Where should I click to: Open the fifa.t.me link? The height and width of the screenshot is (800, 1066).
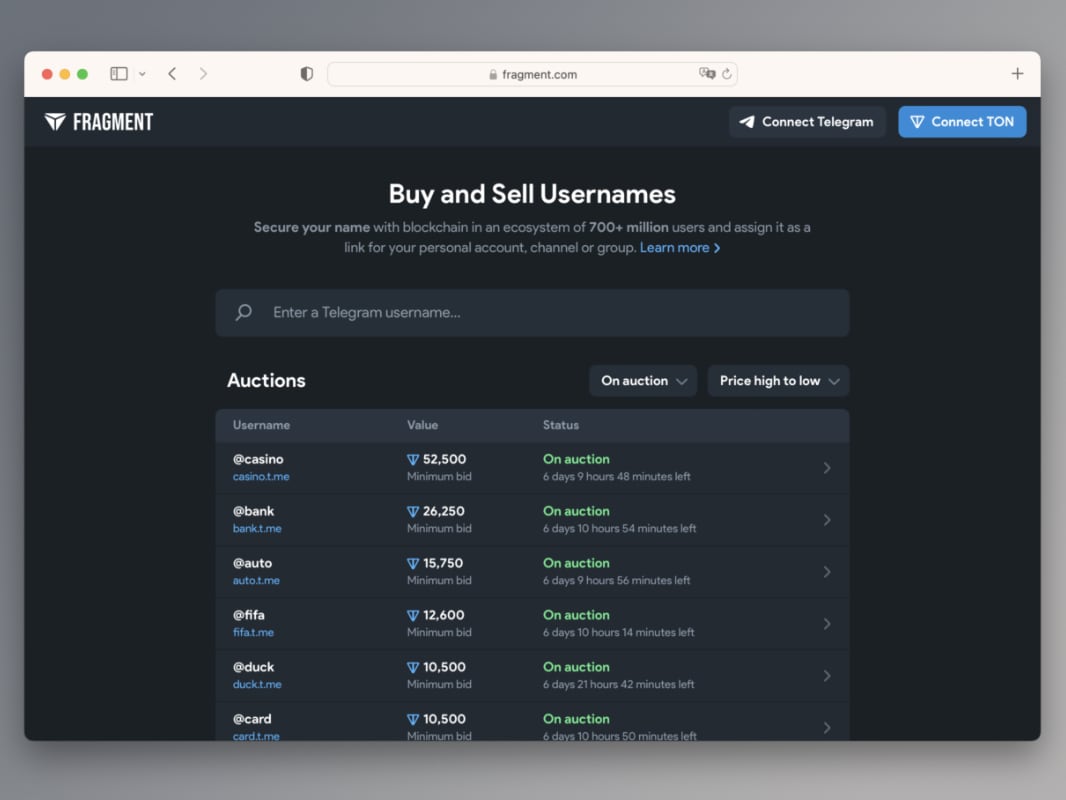tap(253, 632)
